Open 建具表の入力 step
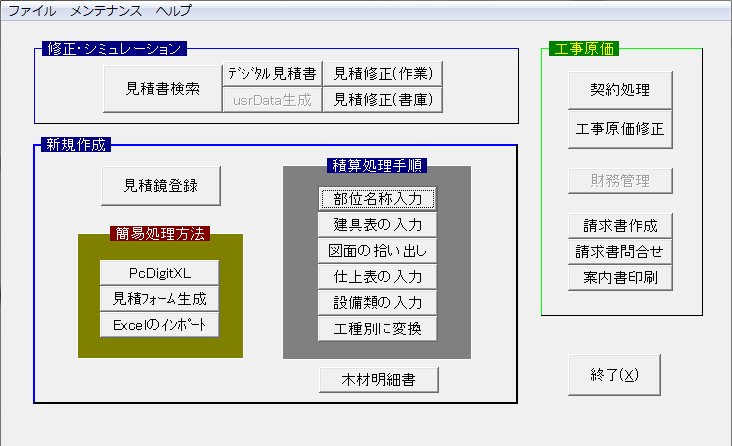Image resolution: width=732 pixels, height=446 pixels. tap(377, 225)
